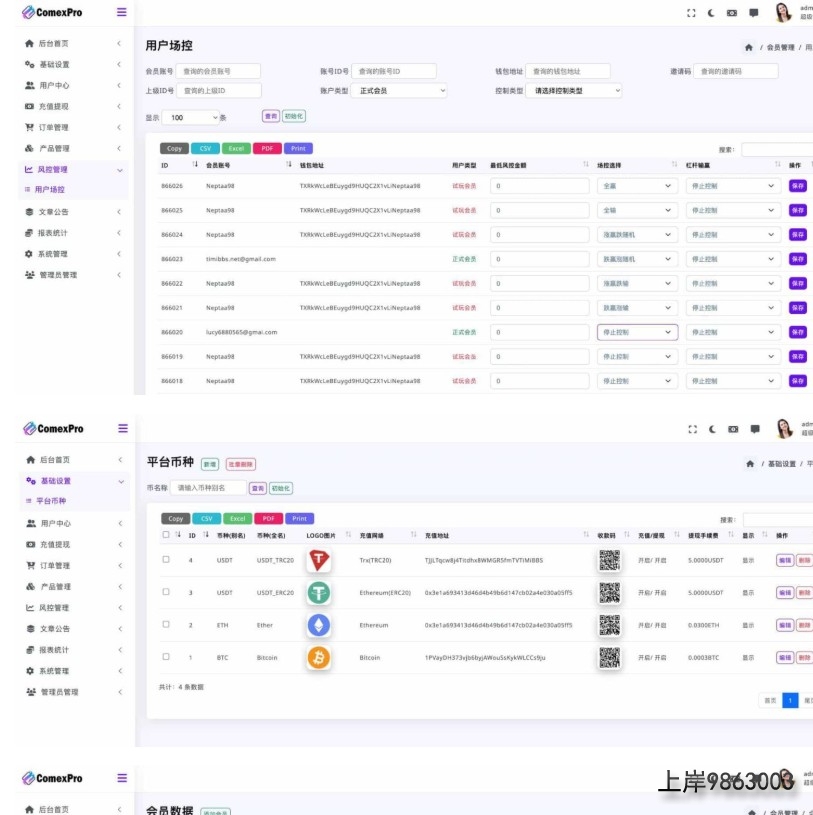
Task: Select 平台币种 submenu item in sidebar
Action: tap(51, 501)
